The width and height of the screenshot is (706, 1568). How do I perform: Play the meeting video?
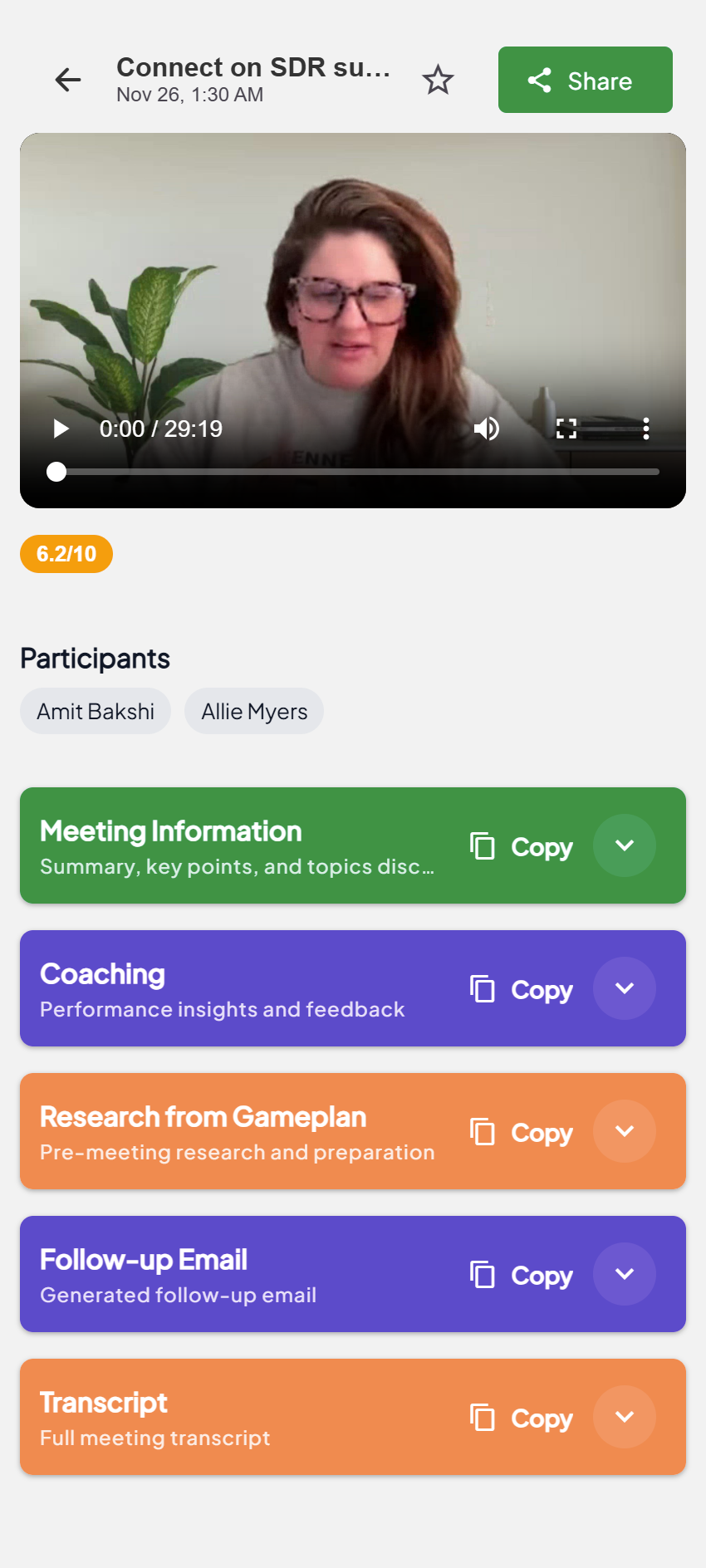click(61, 429)
